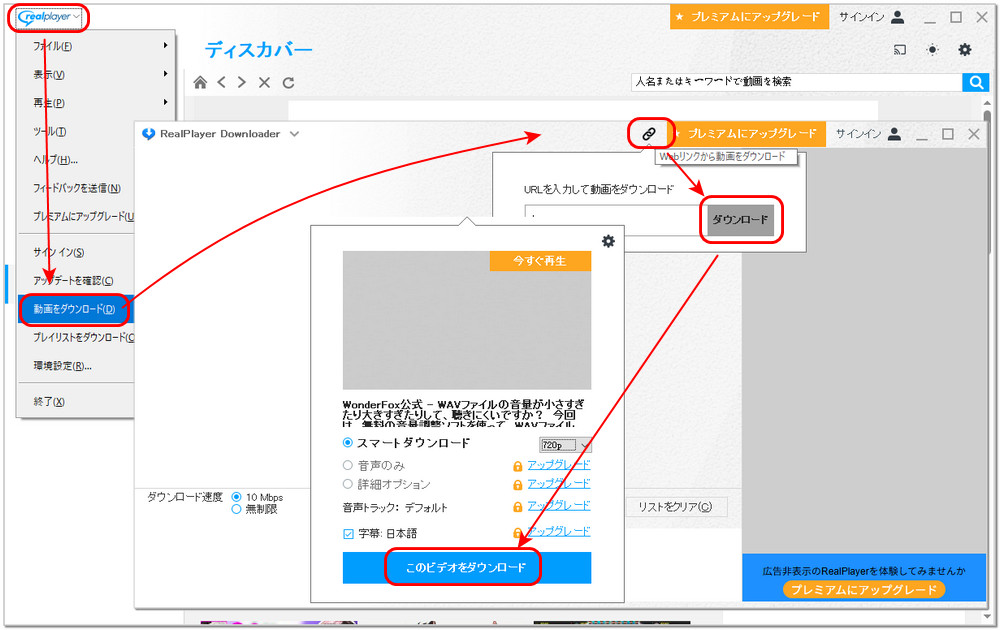
Task: Navigate back with left arrow icon
Action: coord(221,82)
